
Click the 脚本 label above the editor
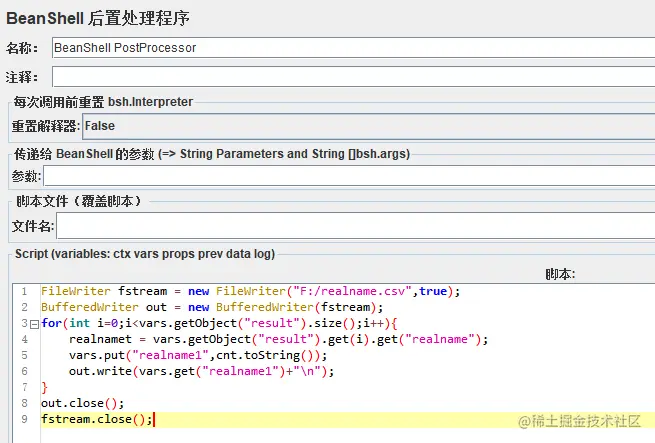click(560, 274)
